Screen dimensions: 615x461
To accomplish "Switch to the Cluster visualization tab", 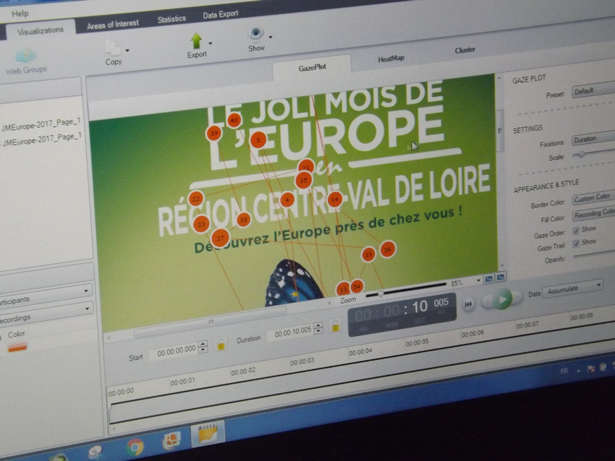I will pyautogui.click(x=465, y=50).
